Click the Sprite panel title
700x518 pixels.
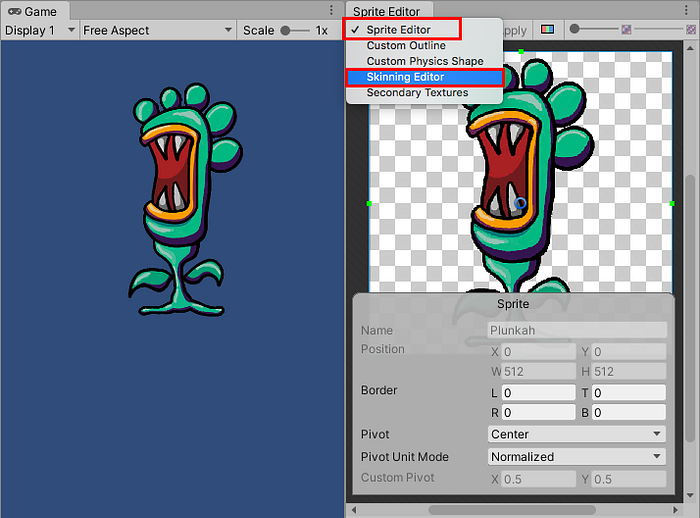[513, 304]
